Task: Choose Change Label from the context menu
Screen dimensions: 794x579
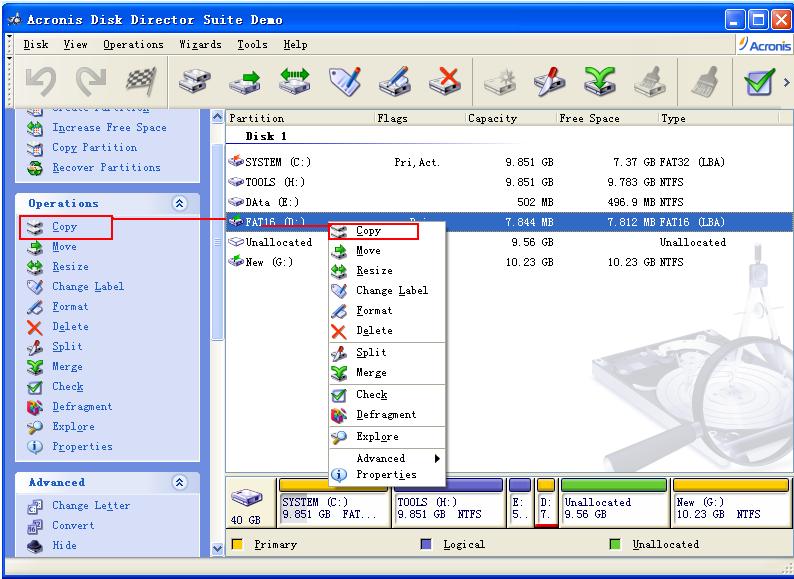Action: pyautogui.click(x=387, y=290)
